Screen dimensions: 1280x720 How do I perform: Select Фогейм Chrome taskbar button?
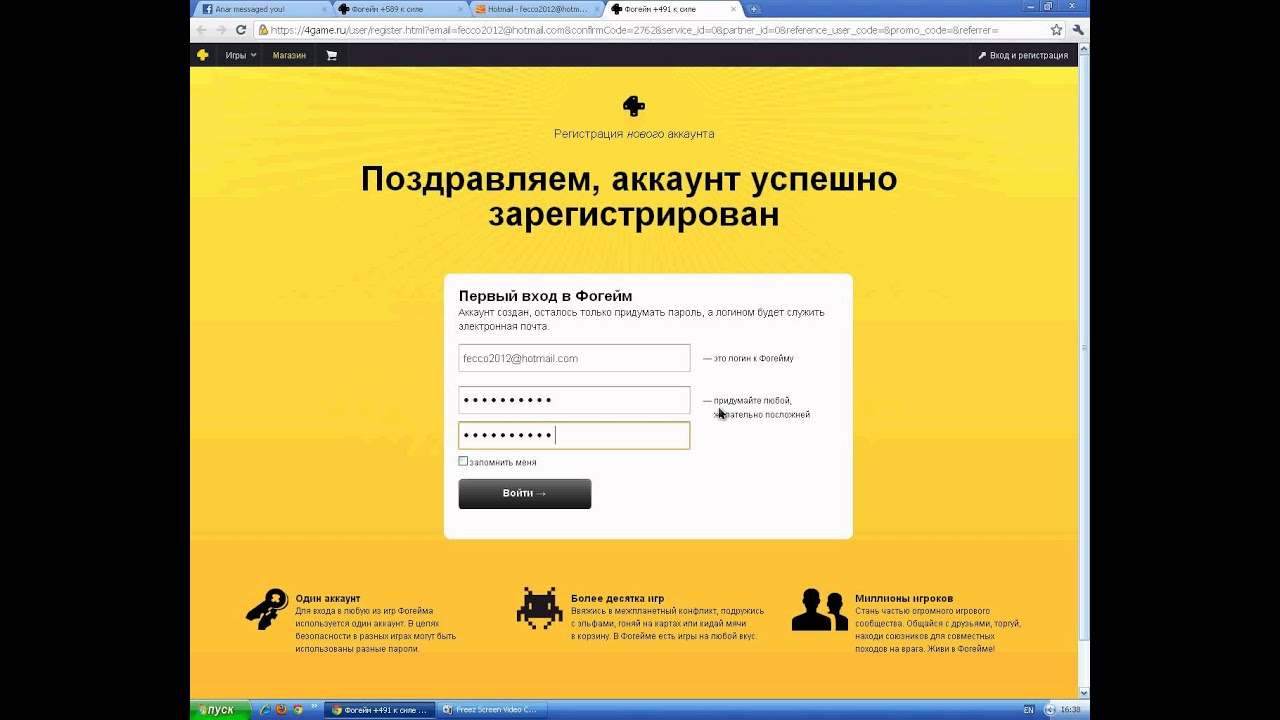380,709
